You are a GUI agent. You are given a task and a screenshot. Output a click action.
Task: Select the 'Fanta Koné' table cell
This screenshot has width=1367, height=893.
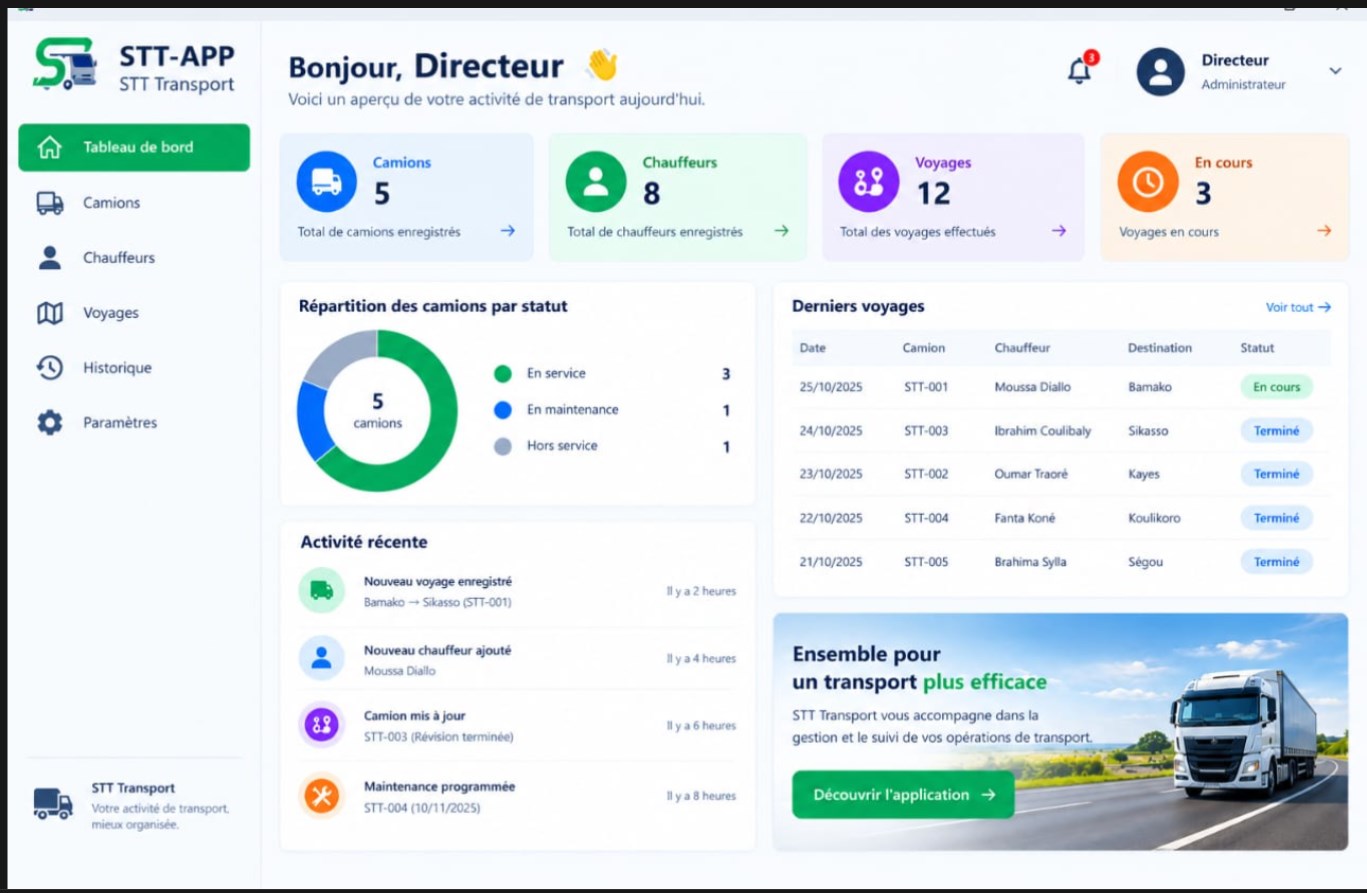pos(1024,518)
